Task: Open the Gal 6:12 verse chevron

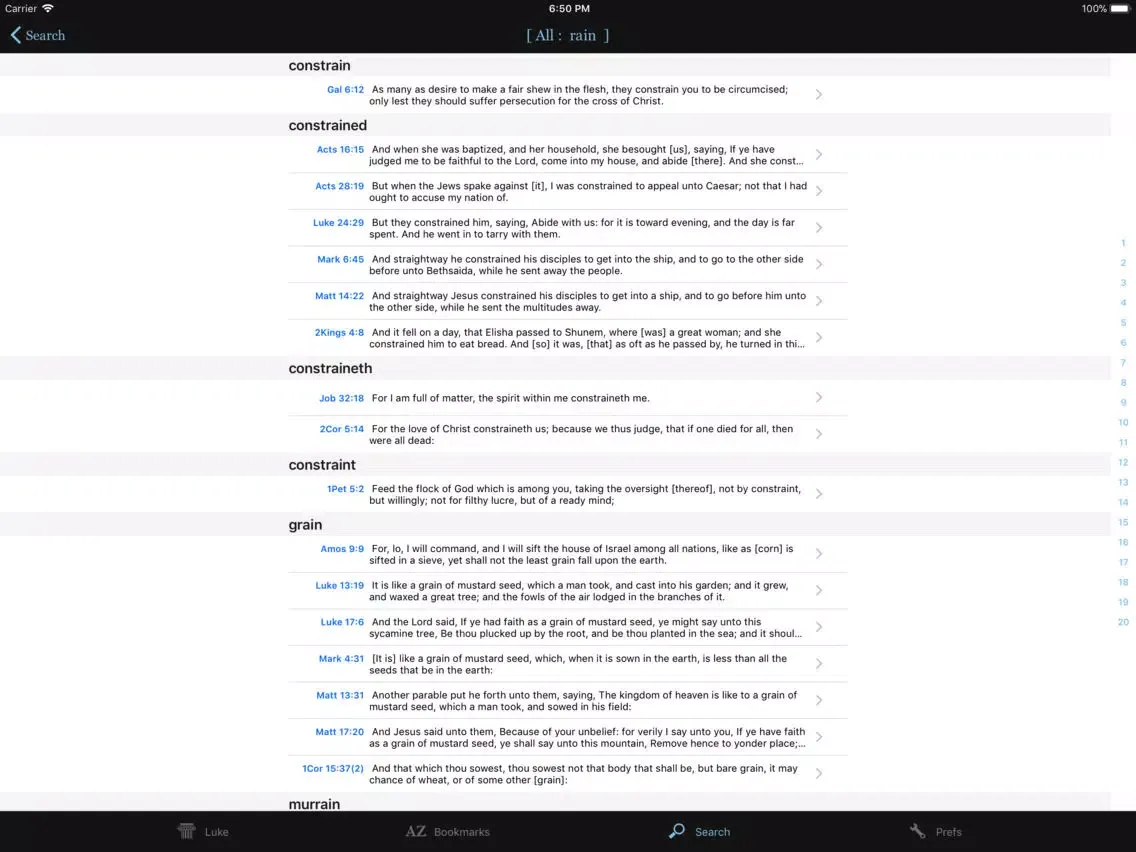Action: point(819,95)
